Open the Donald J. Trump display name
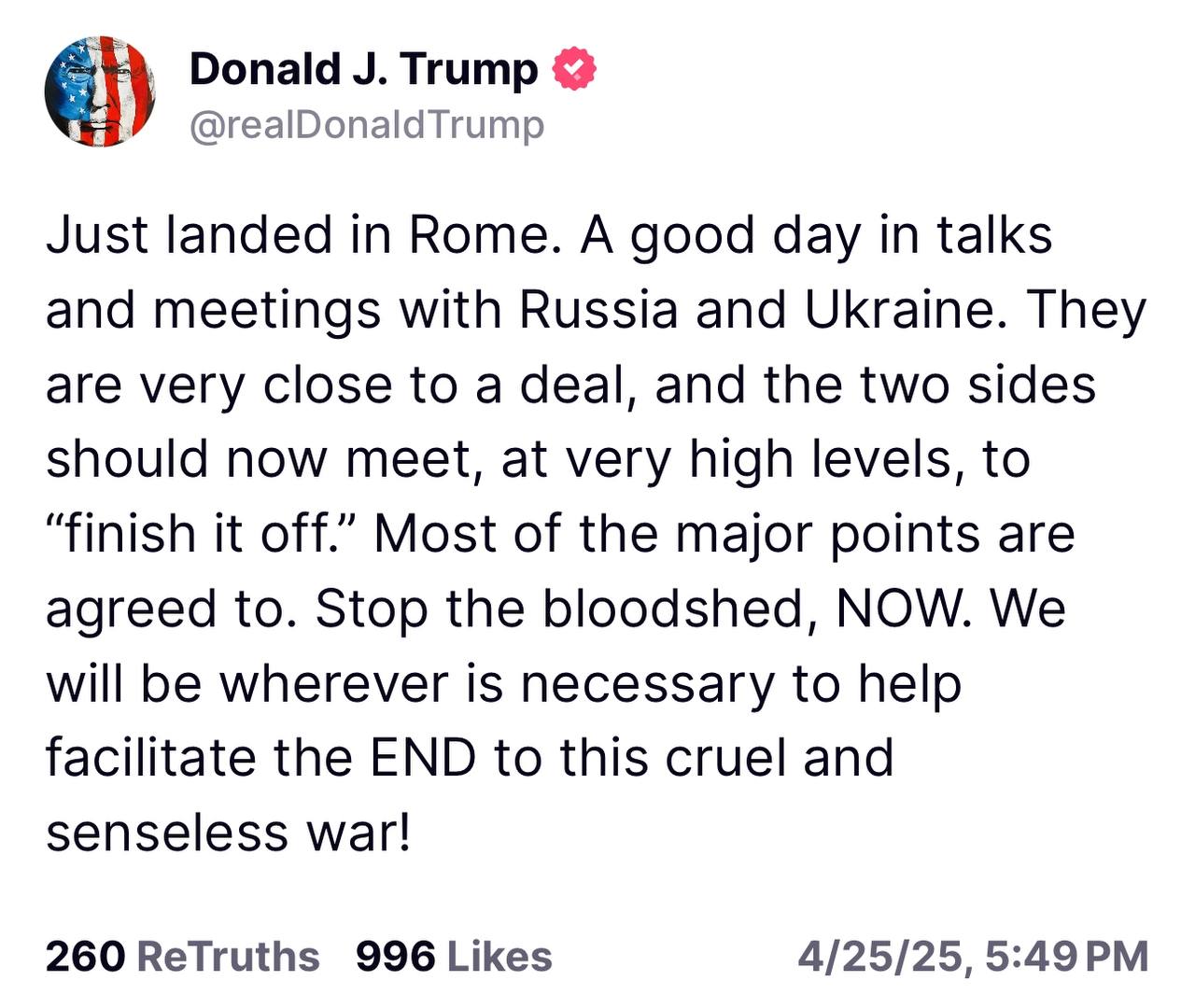The height and width of the screenshot is (1008, 1195). (x=364, y=69)
